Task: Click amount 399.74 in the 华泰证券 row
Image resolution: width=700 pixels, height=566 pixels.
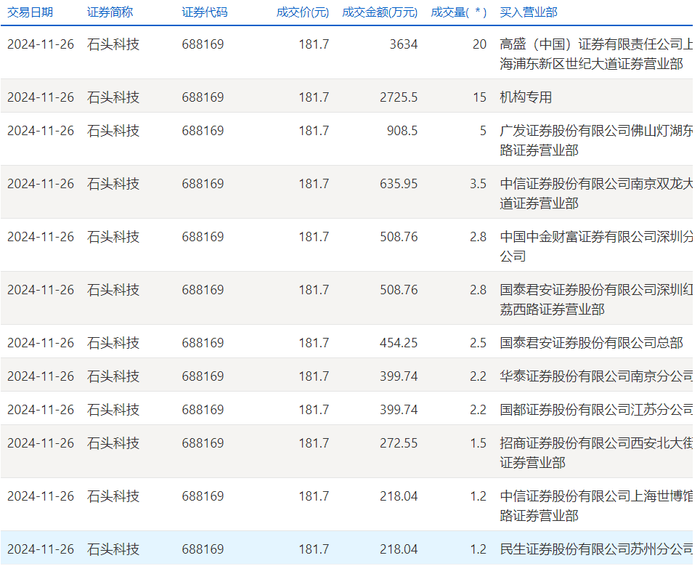Action: point(399,376)
